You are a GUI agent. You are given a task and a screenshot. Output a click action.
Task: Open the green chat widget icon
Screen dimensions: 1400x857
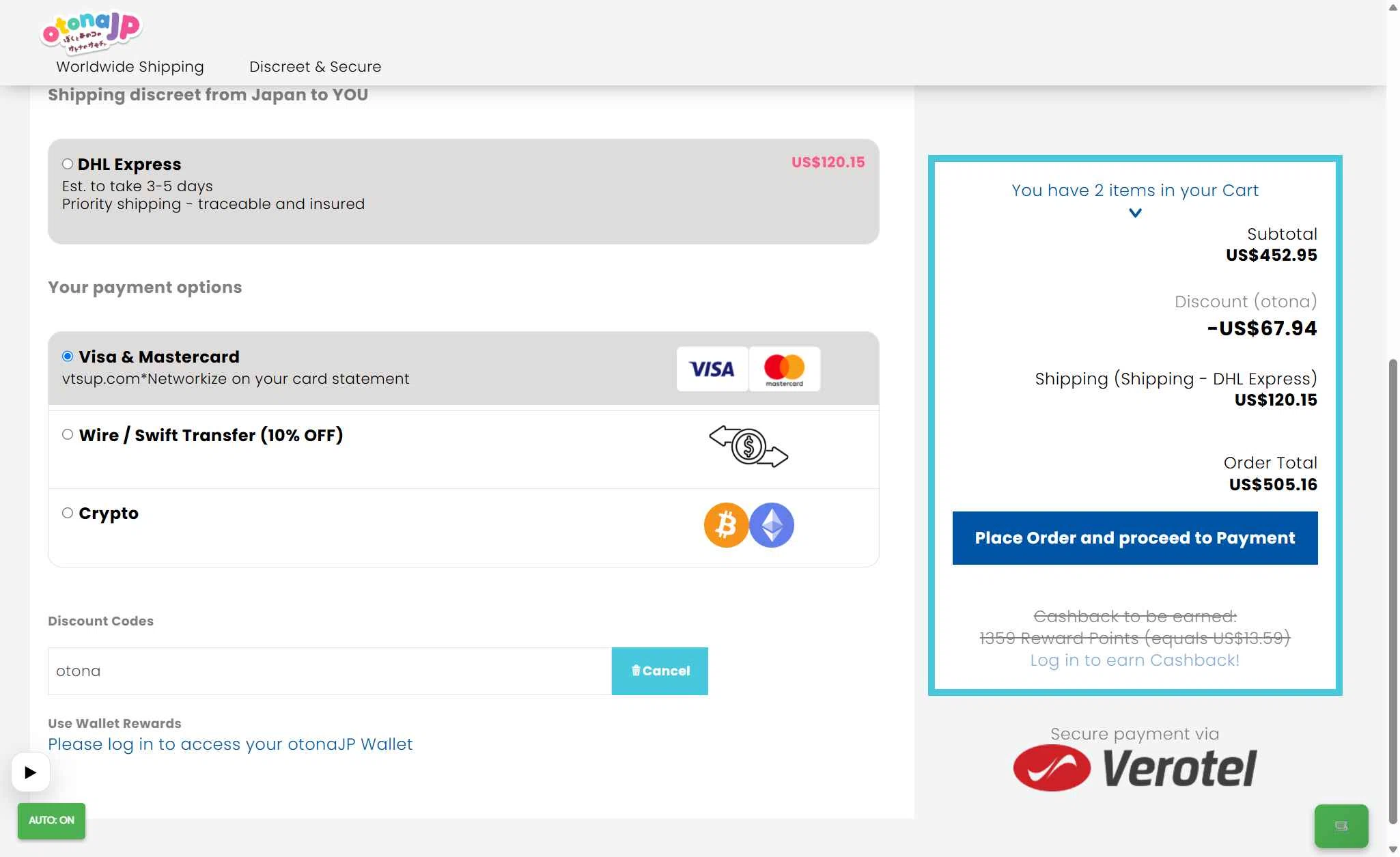1341,826
